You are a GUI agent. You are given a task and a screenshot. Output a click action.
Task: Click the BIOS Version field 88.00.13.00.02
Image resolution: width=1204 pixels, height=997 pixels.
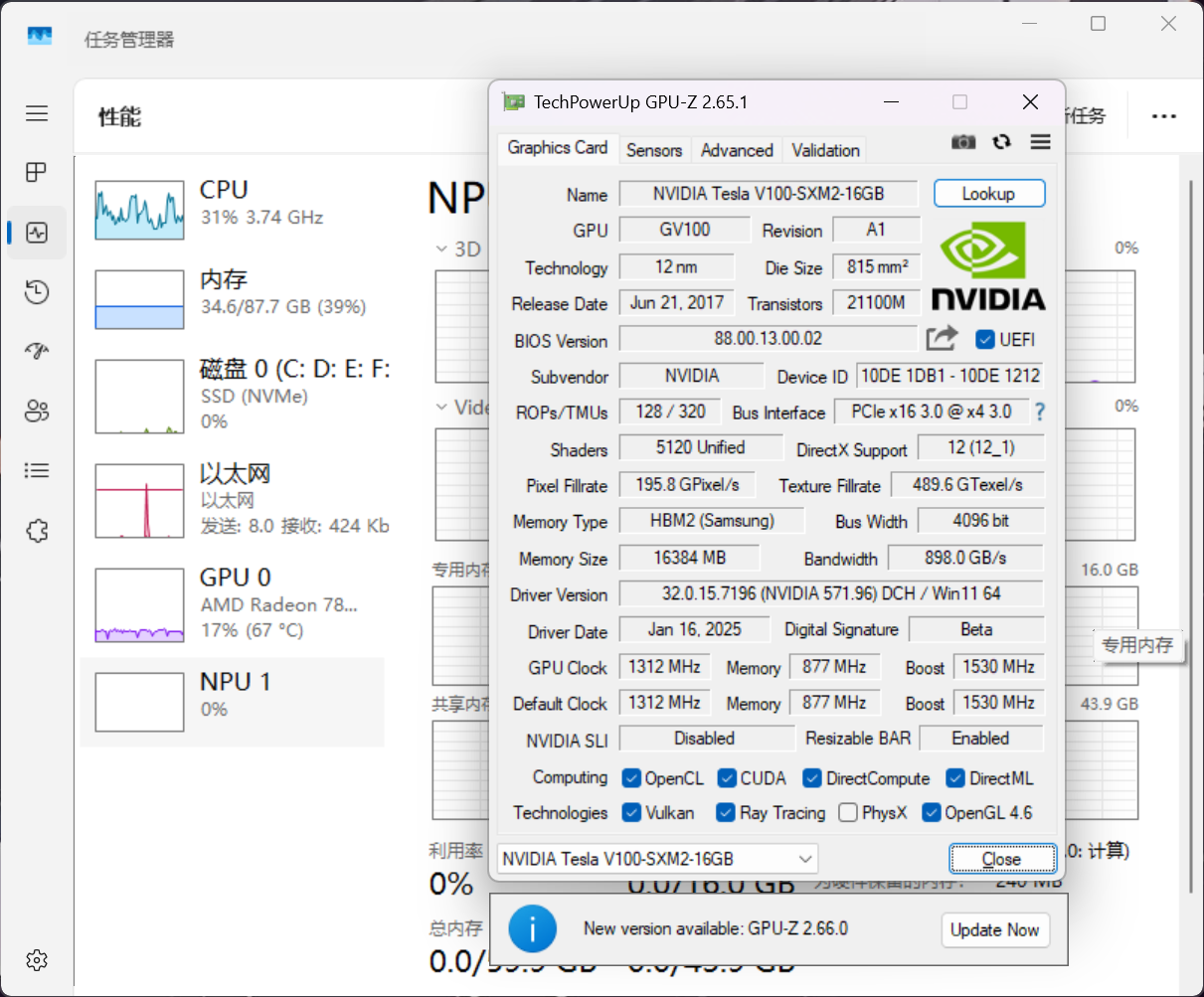click(x=769, y=338)
